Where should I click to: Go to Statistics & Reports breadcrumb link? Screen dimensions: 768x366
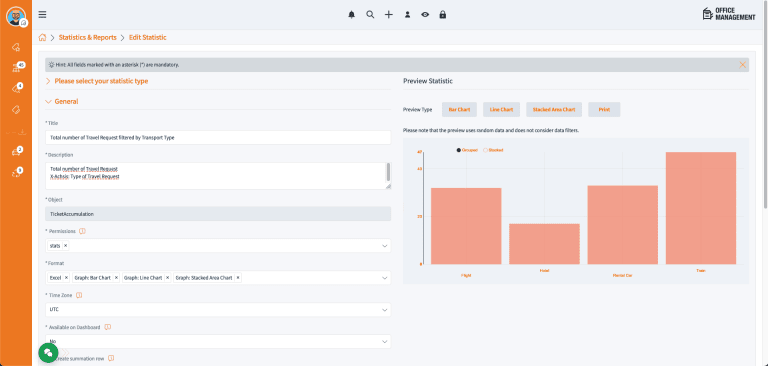(x=88, y=37)
